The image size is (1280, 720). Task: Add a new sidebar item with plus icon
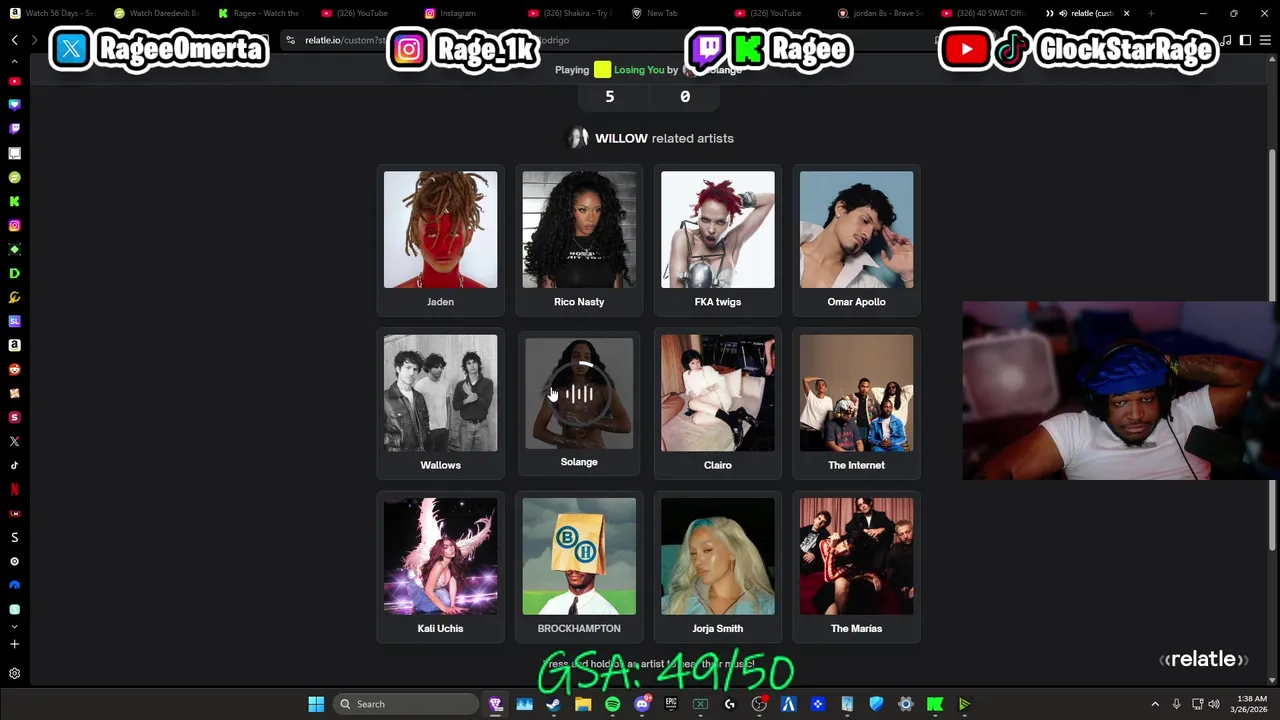click(14, 645)
